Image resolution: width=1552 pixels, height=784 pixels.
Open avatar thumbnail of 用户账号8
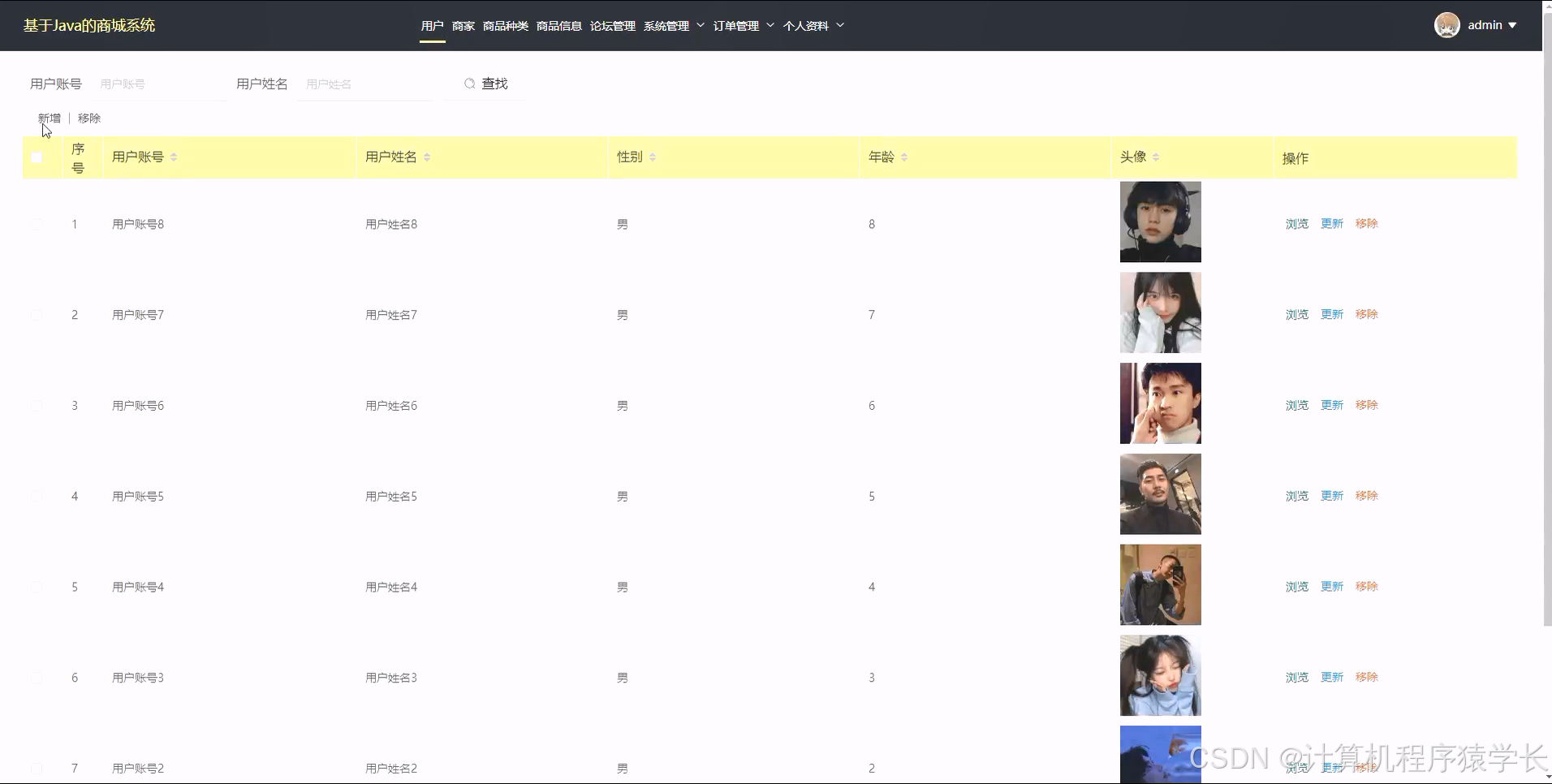1161,222
